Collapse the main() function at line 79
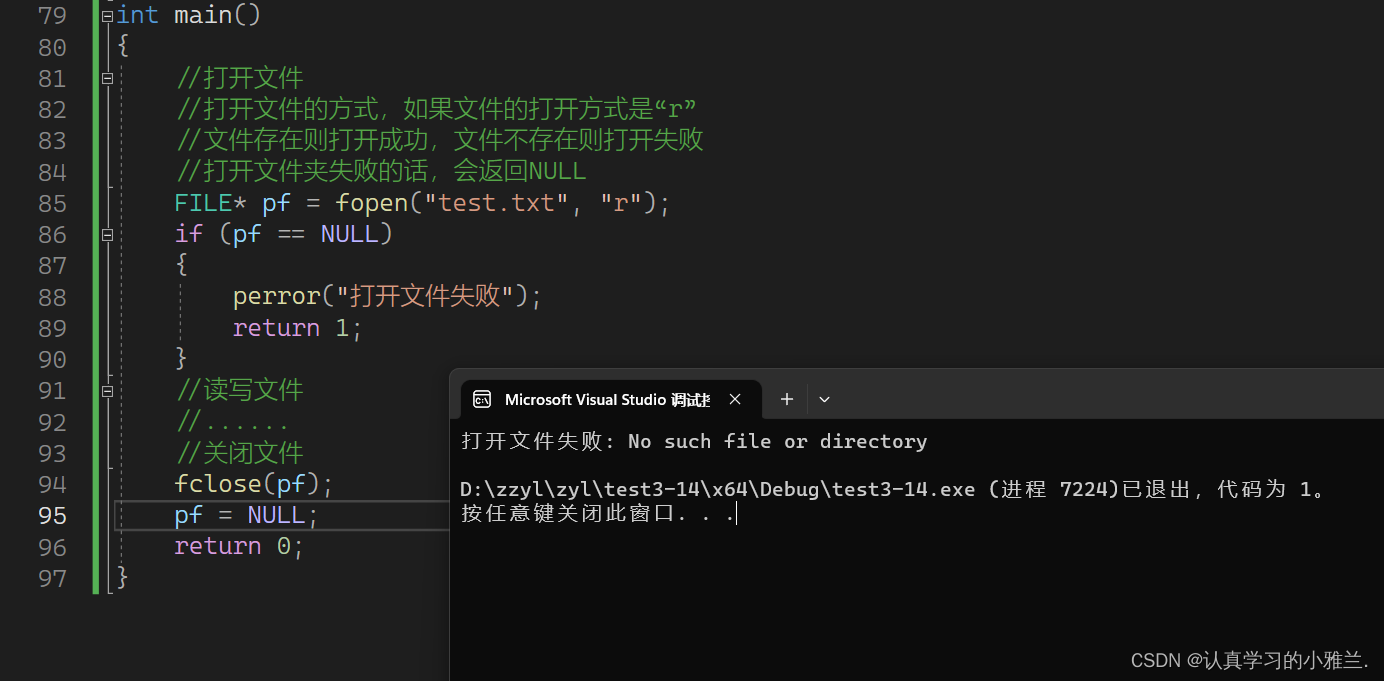Image resolution: width=1384 pixels, height=681 pixels. [107, 16]
